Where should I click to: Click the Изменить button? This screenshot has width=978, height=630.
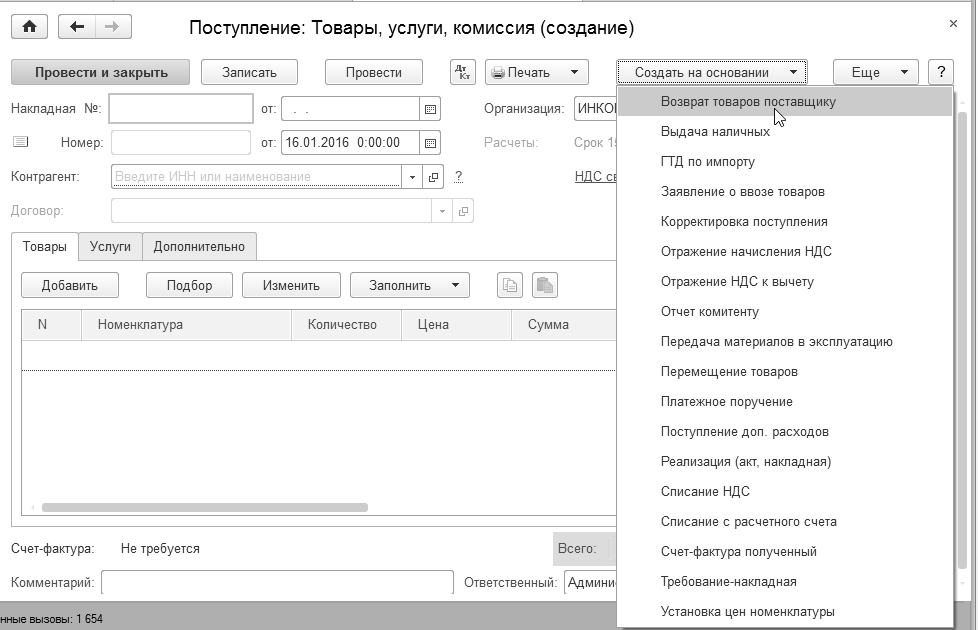click(291, 286)
